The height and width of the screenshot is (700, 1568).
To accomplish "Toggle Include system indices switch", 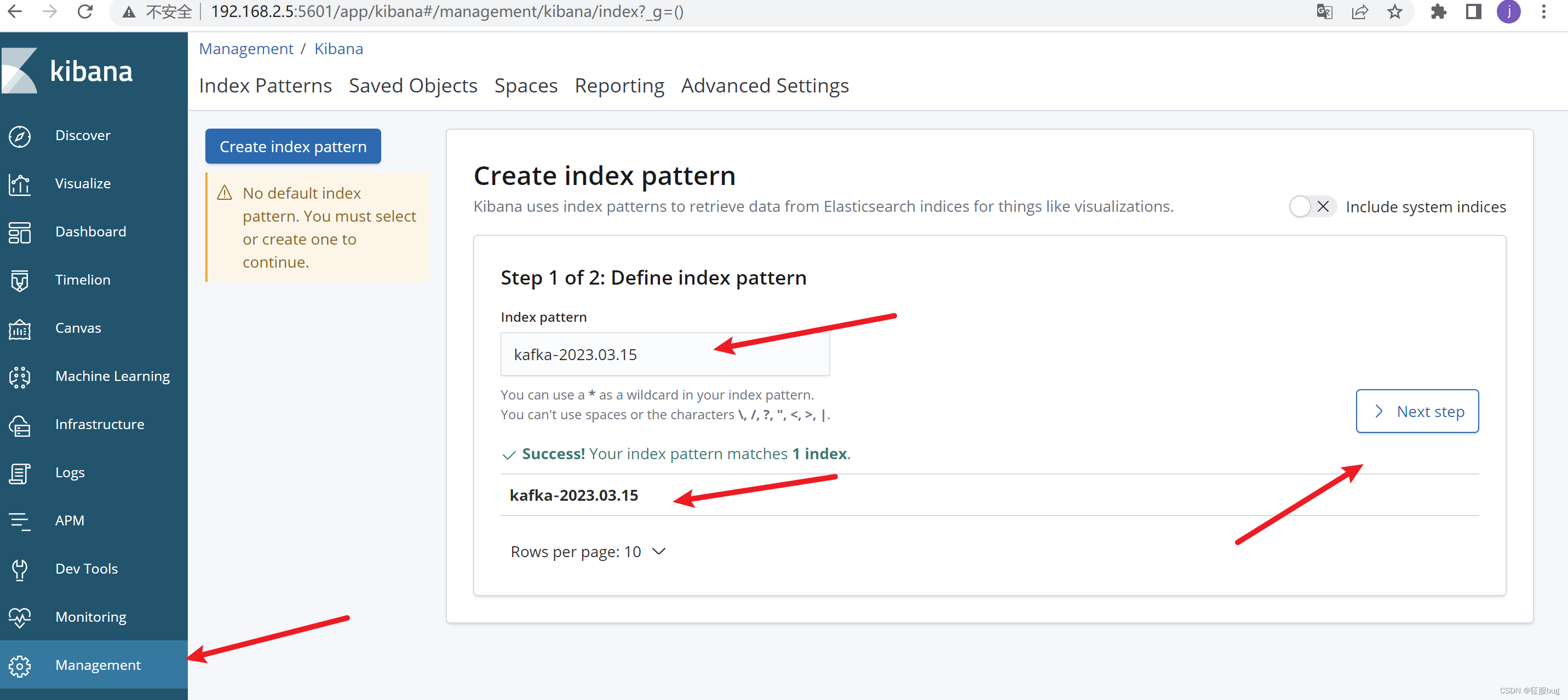I will 1312,207.
